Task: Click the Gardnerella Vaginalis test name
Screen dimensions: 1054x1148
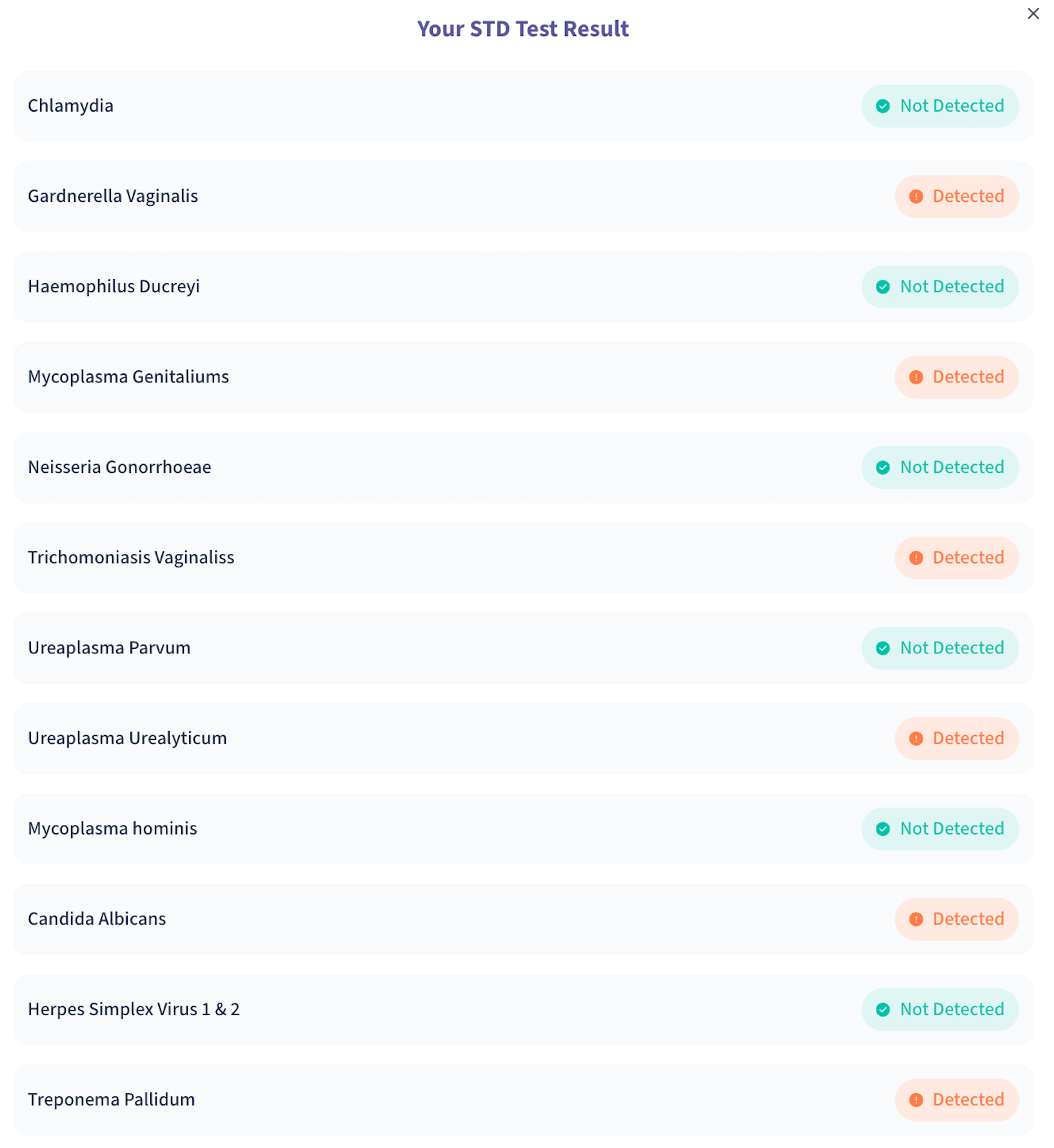Action: pyautogui.click(x=113, y=196)
